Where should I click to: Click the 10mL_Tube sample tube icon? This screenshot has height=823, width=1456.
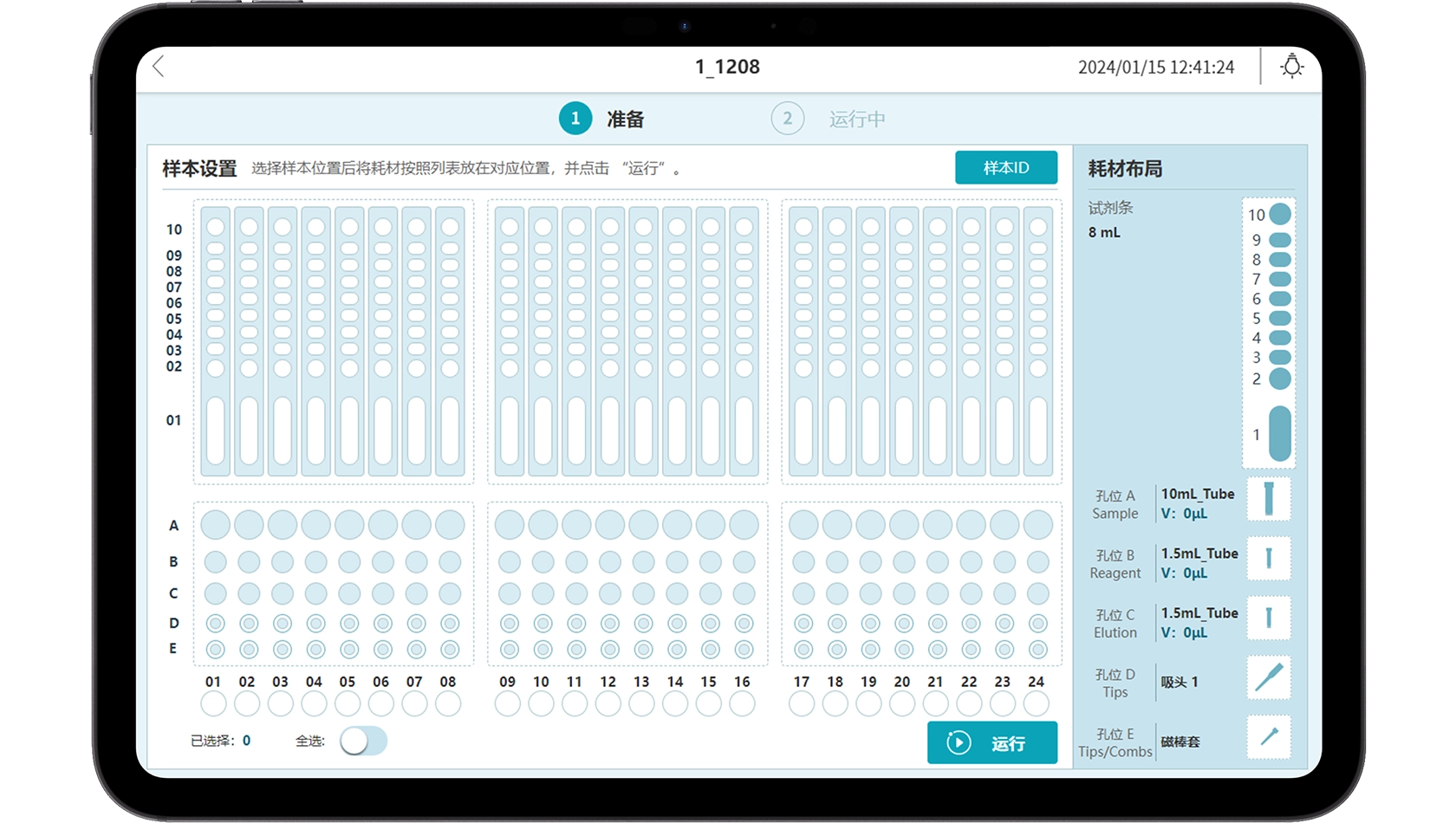click(x=1269, y=499)
